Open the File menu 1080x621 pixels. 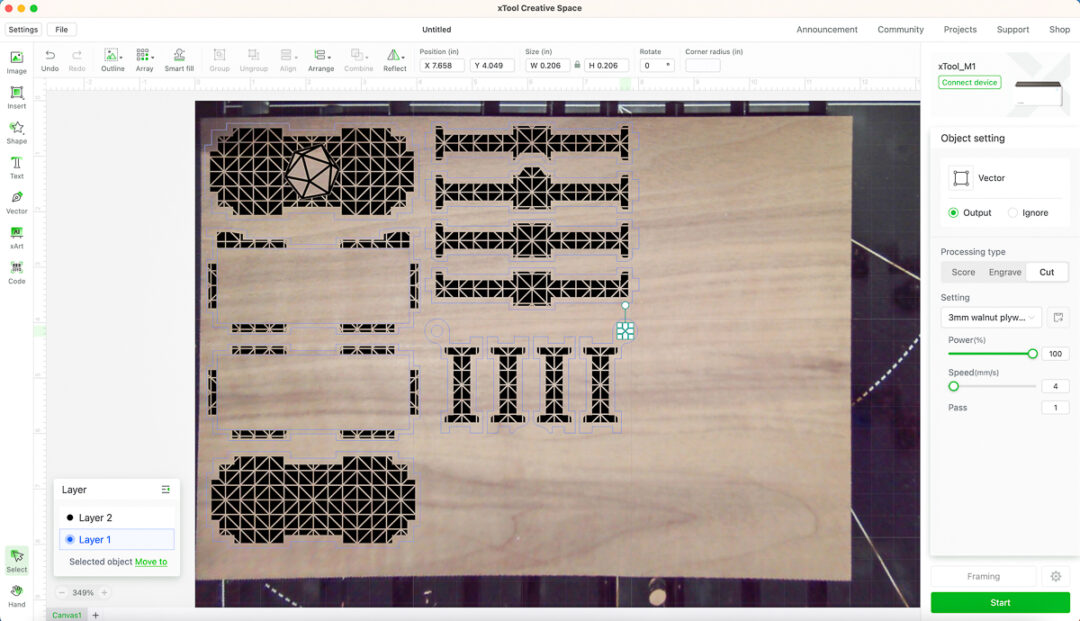pyautogui.click(x=61, y=29)
